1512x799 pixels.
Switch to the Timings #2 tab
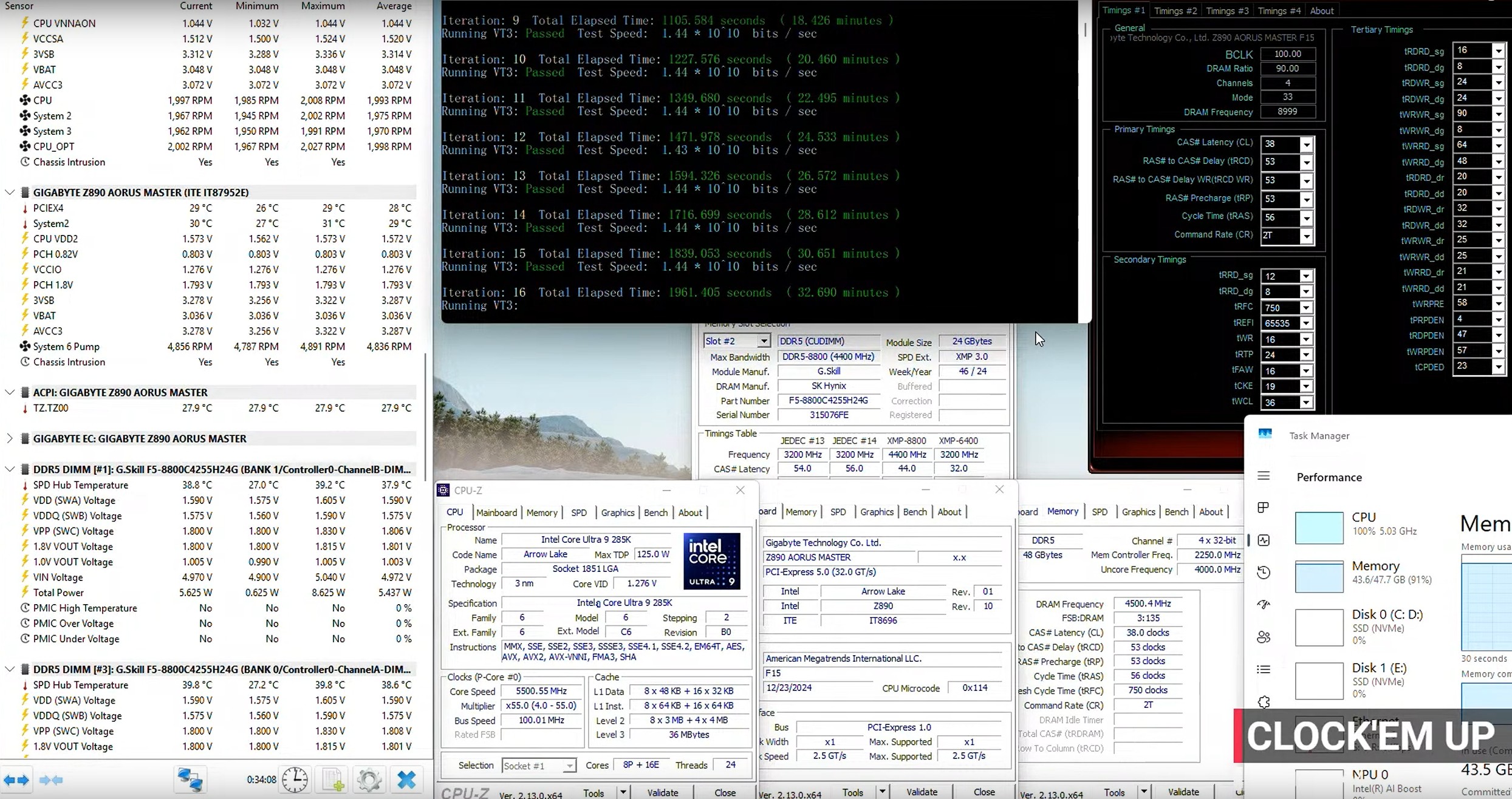click(1175, 10)
